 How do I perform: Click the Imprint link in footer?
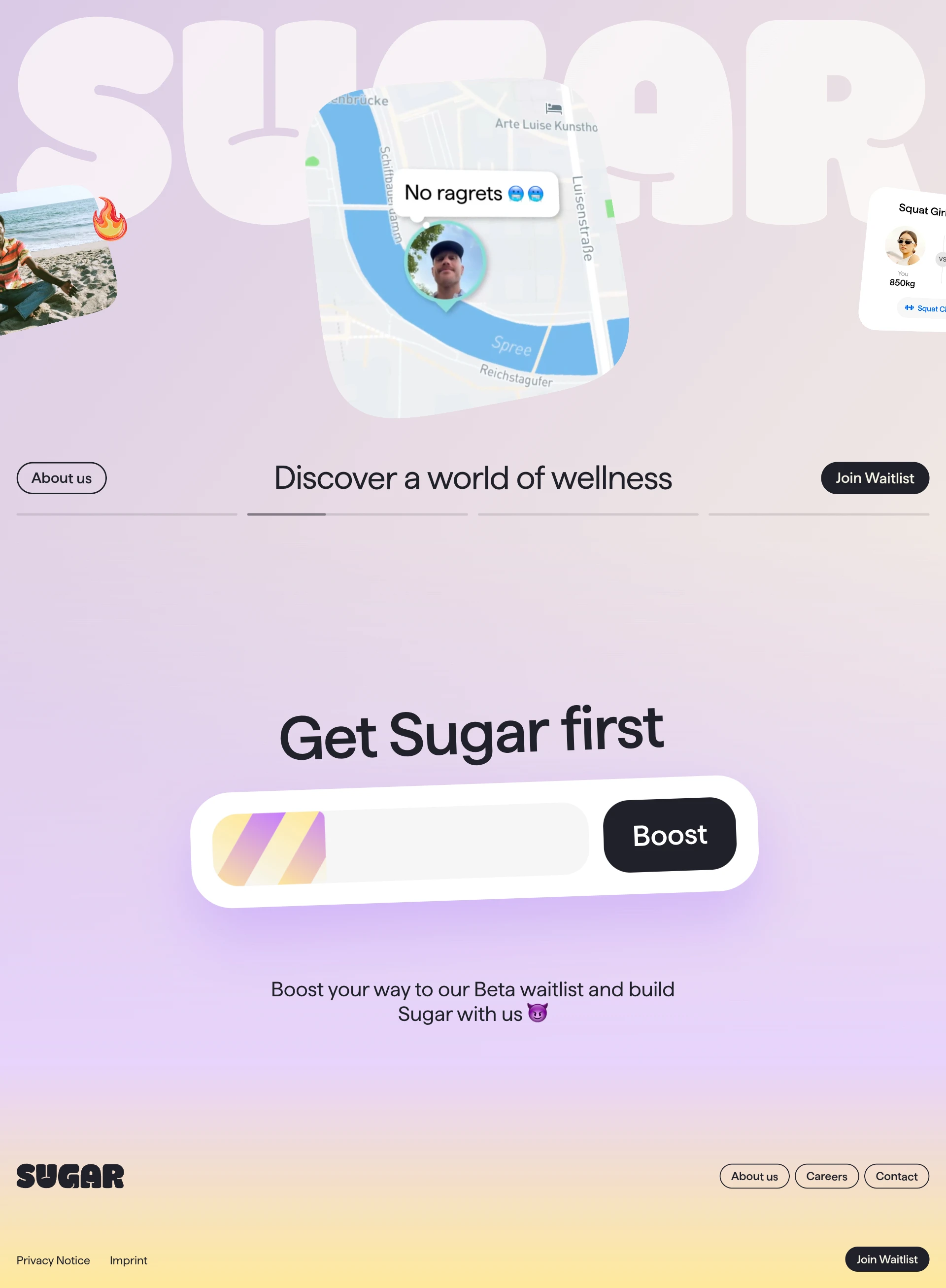[128, 1260]
